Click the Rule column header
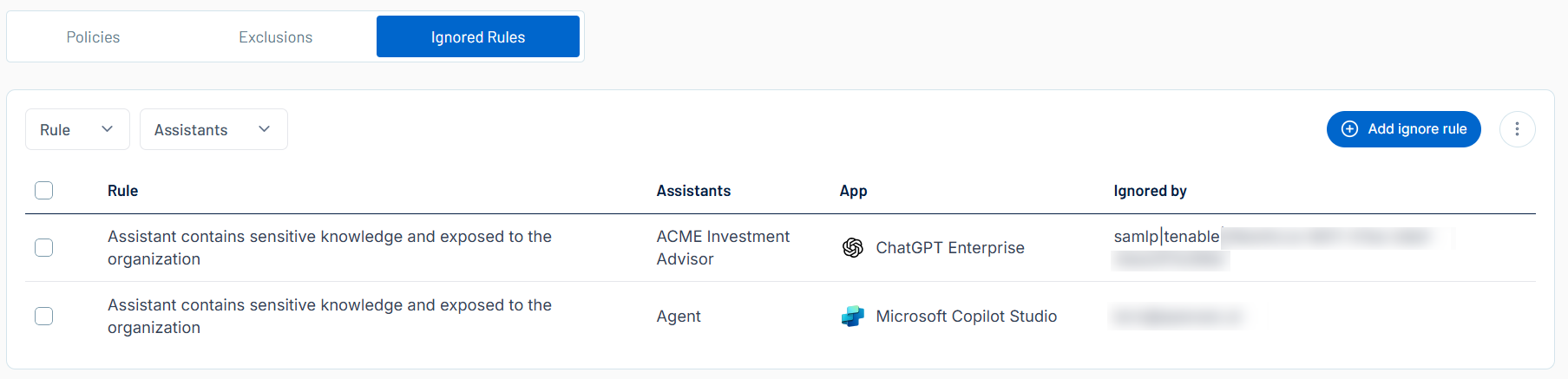Viewport: 1568px width, 379px height. (x=122, y=191)
